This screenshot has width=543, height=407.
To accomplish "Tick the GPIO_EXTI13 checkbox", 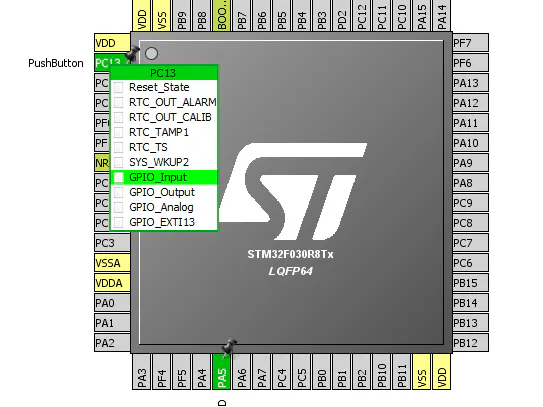I will [x=118, y=222].
